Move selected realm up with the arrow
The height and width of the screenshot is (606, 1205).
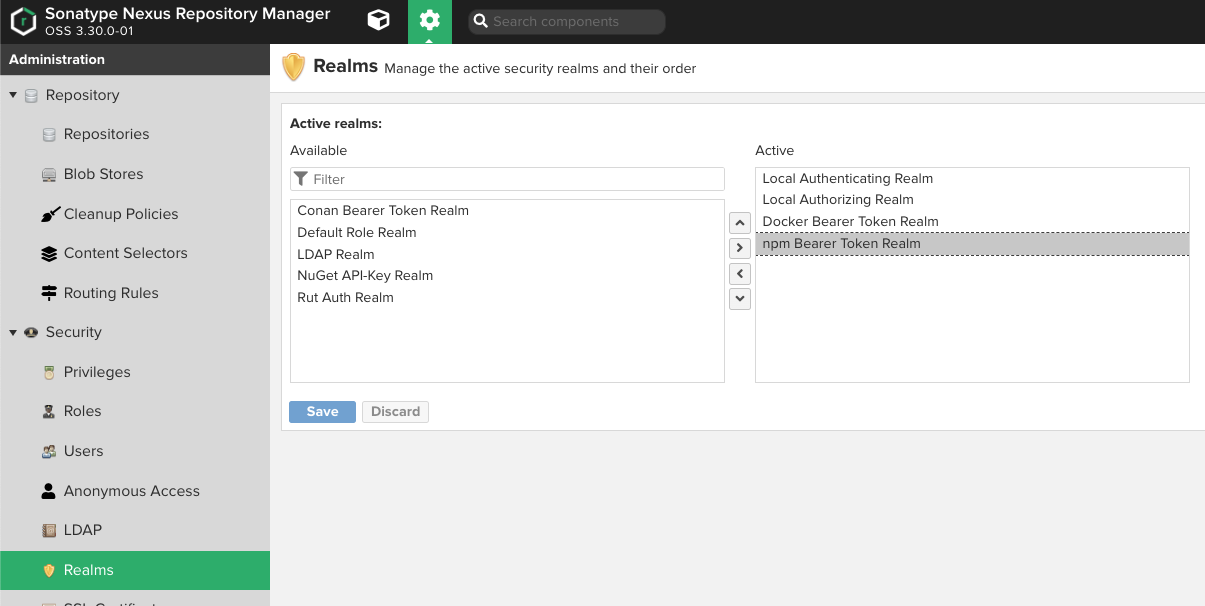click(740, 222)
